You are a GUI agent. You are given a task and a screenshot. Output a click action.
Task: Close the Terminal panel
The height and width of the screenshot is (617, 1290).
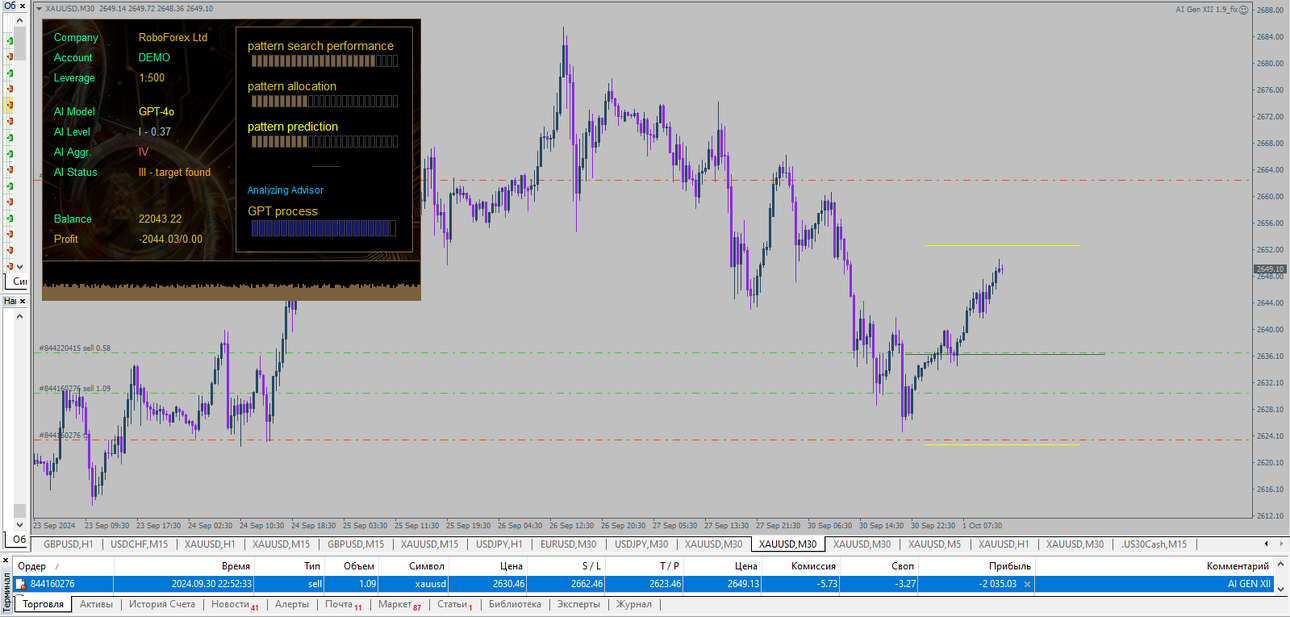(5, 562)
